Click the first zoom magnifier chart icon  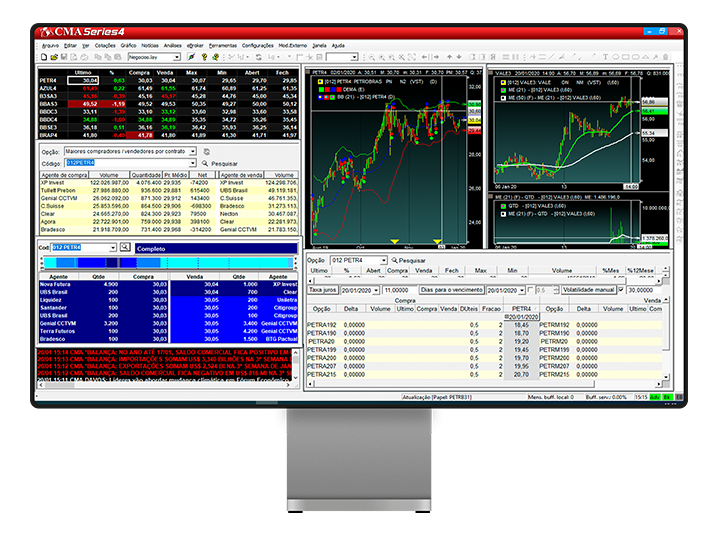(x=371, y=57)
